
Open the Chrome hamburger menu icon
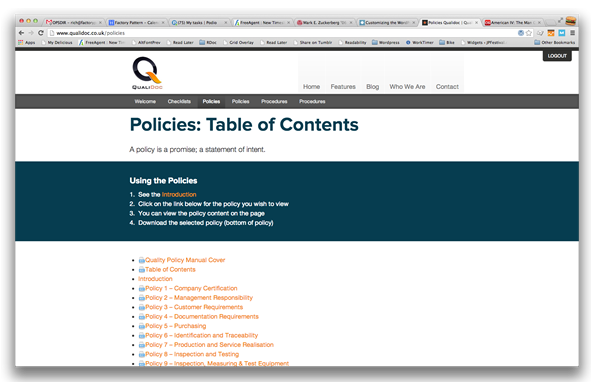coord(572,33)
